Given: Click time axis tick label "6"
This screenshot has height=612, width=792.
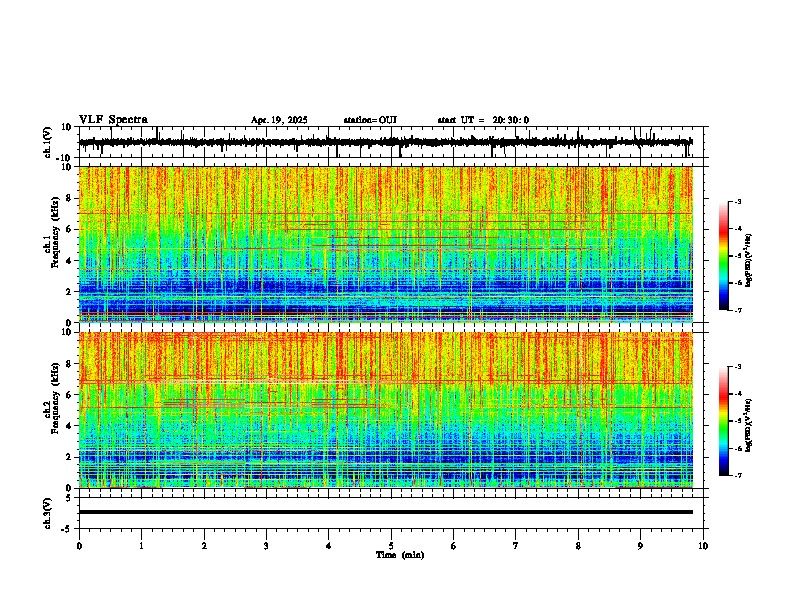Looking at the screenshot, I should [x=454, y=546].
